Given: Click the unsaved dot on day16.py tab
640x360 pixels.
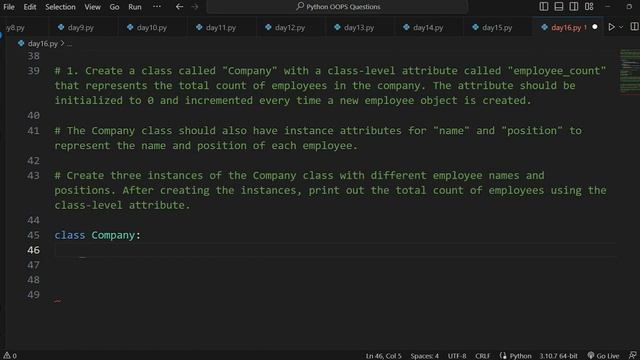Looking at the screenshot, I should tap(595, 27).
